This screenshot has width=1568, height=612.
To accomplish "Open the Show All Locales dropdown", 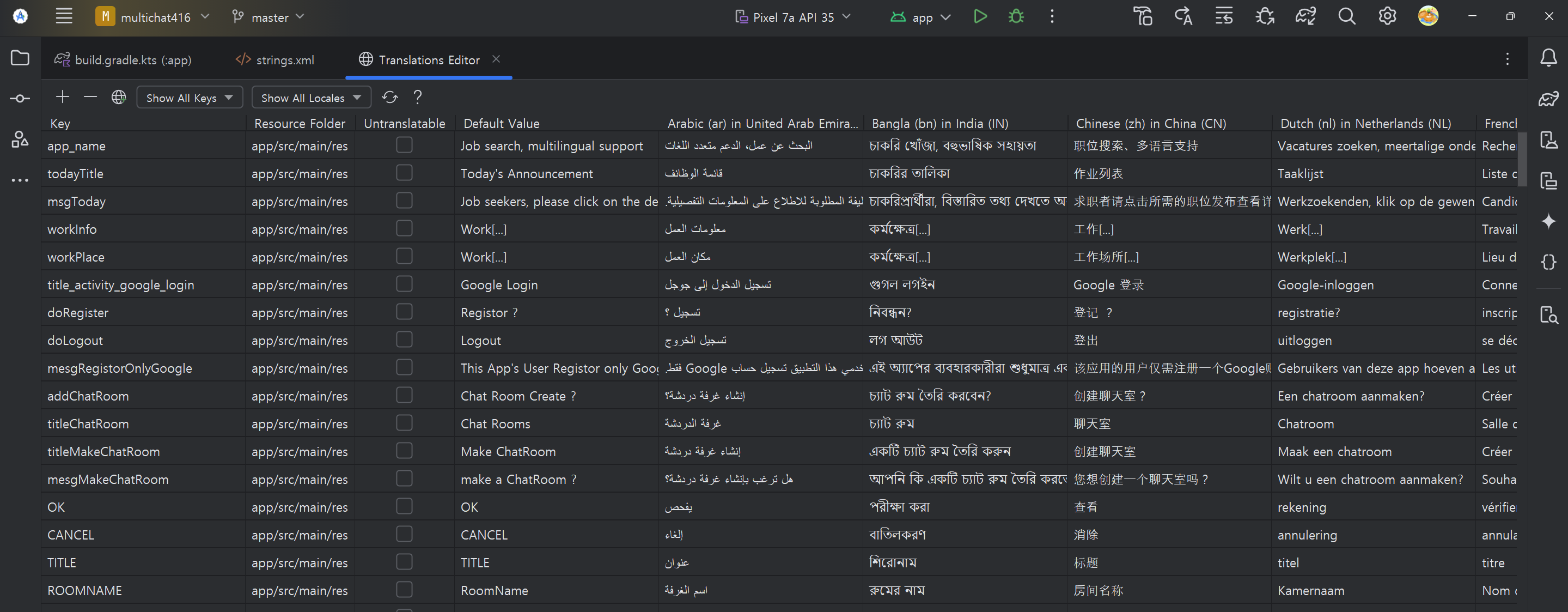I will [311, 98].
